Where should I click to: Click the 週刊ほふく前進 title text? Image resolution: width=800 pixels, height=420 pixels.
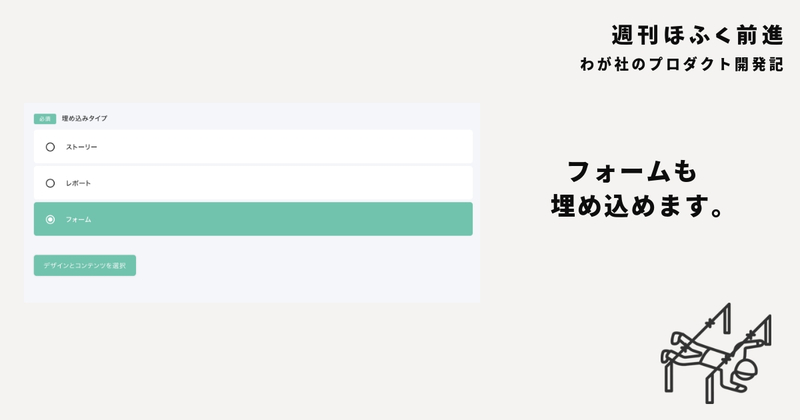tap(697, 35)
